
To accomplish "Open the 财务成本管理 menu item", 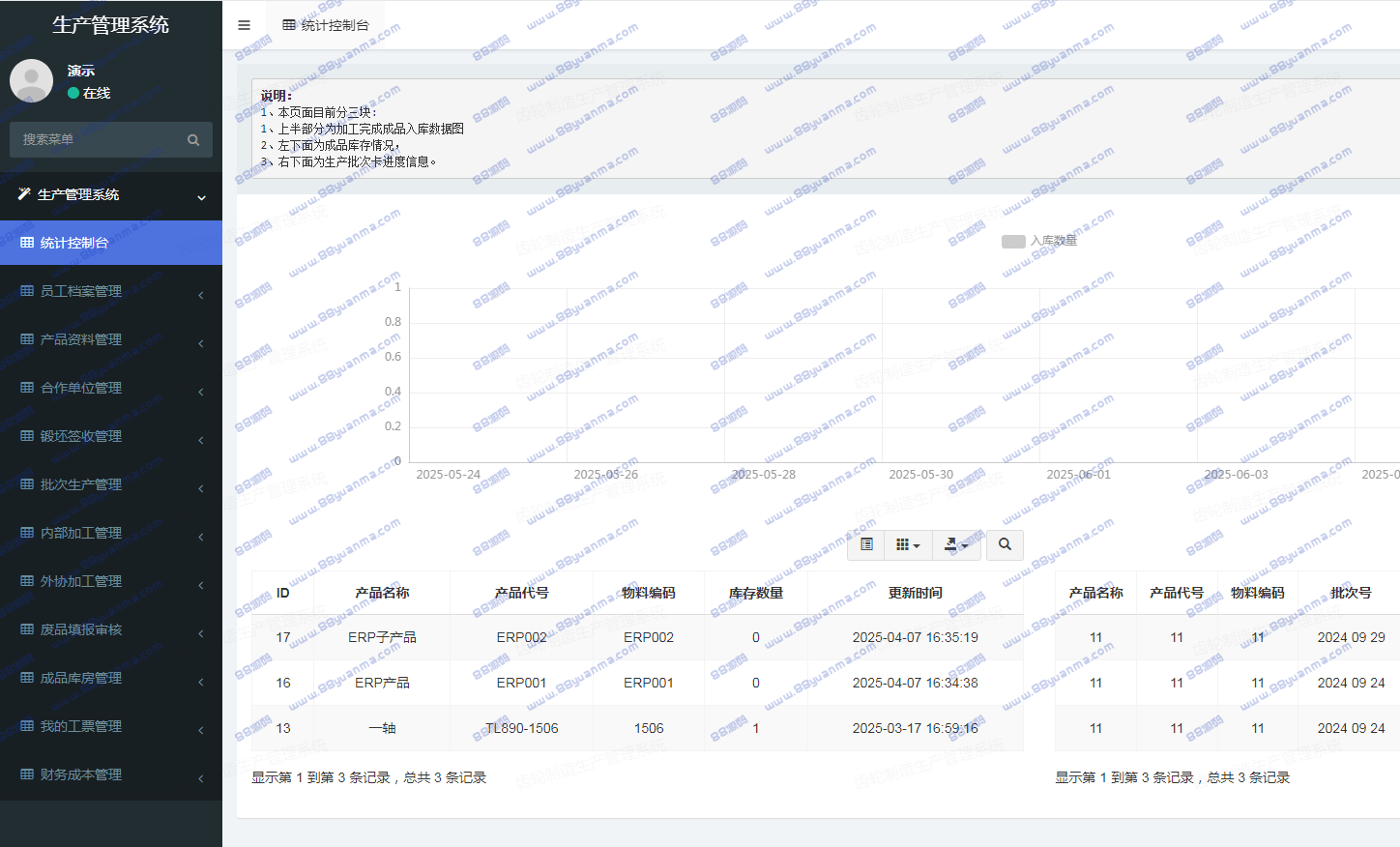I will [111, 774].
